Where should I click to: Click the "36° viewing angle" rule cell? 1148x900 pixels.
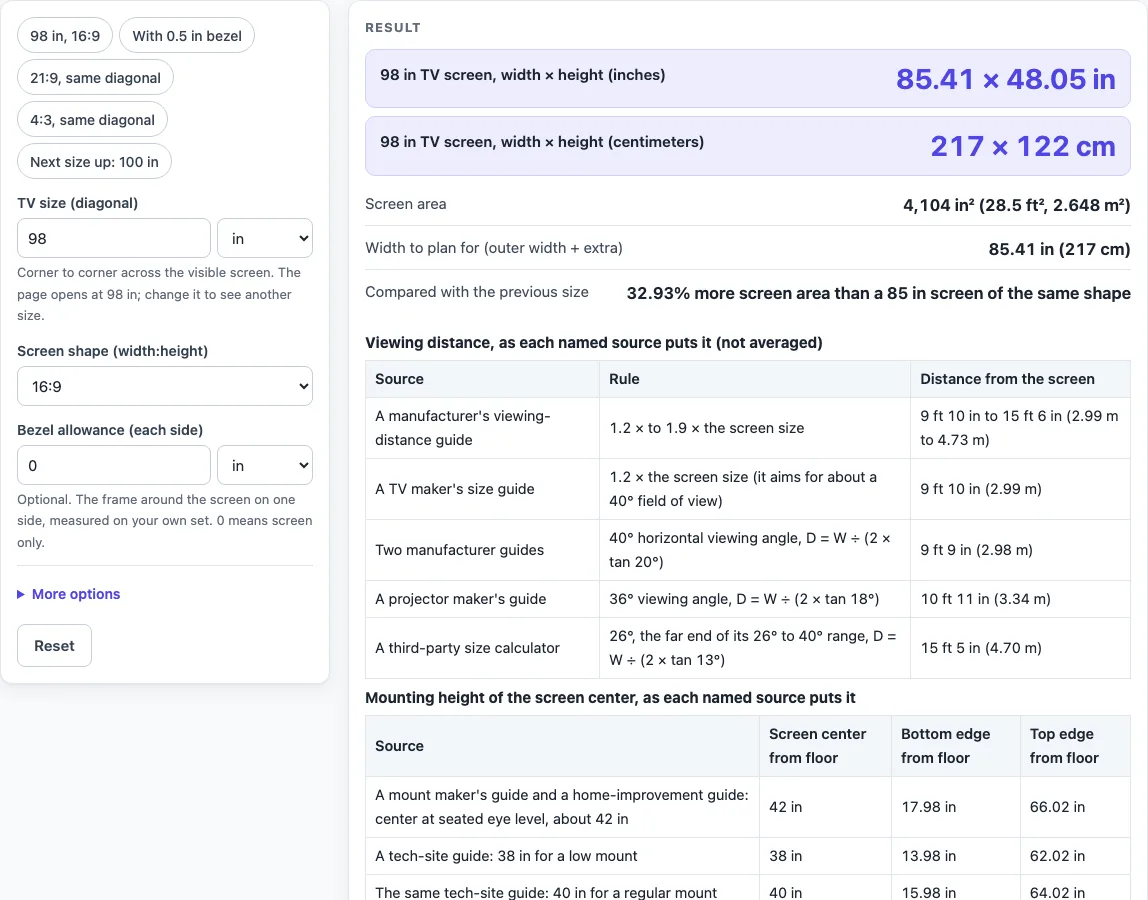click(x=755, y=599)
